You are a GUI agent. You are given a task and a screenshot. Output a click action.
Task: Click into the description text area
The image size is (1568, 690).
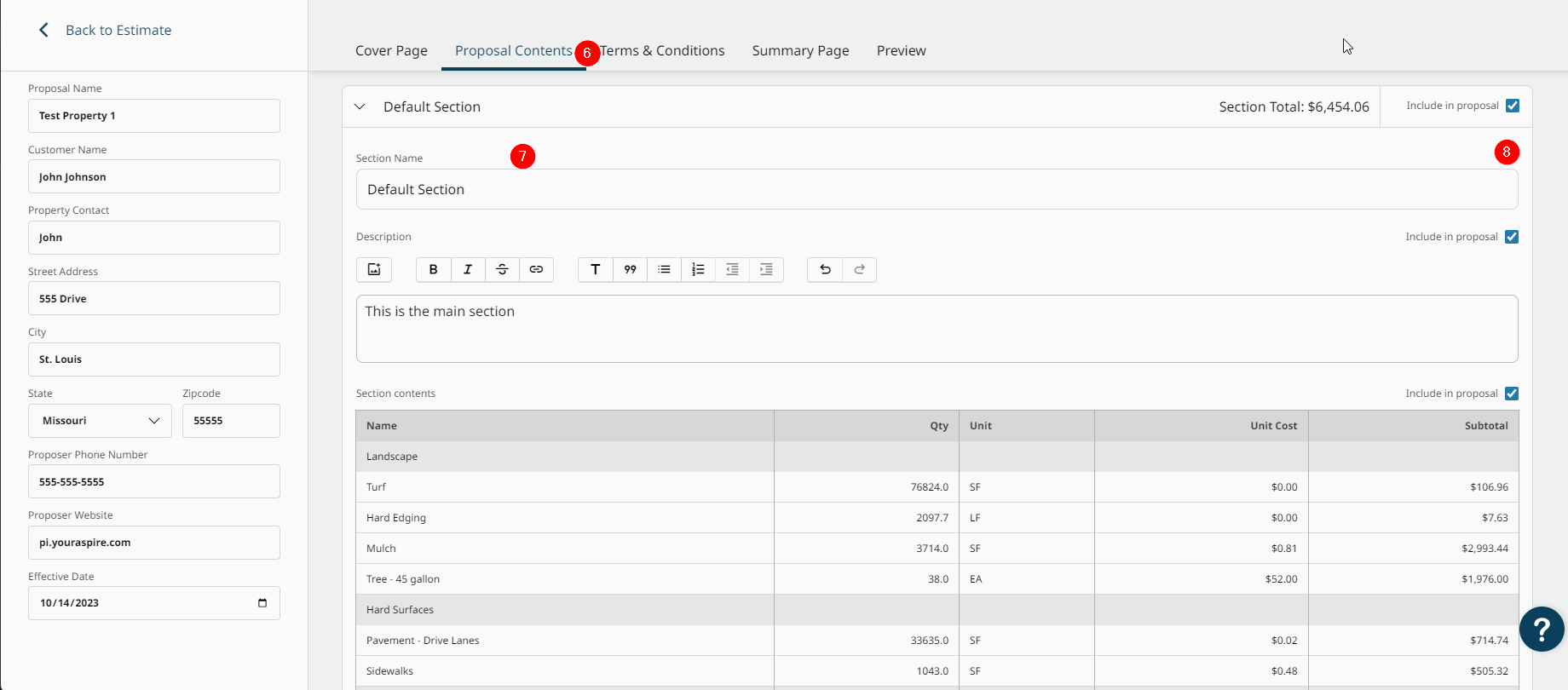click(937, 329)
